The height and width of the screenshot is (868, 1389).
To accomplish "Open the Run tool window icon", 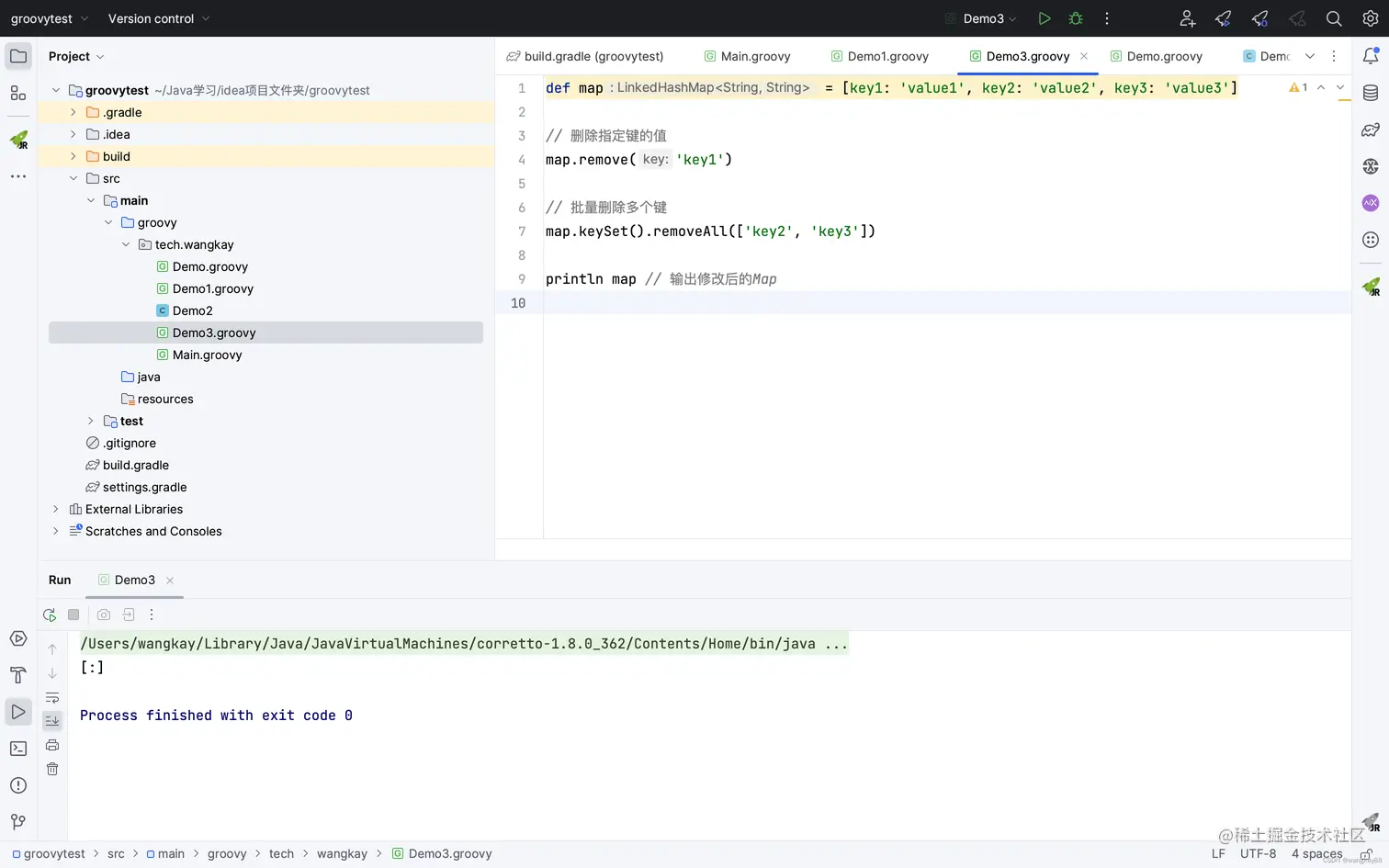I will (18, 712).
